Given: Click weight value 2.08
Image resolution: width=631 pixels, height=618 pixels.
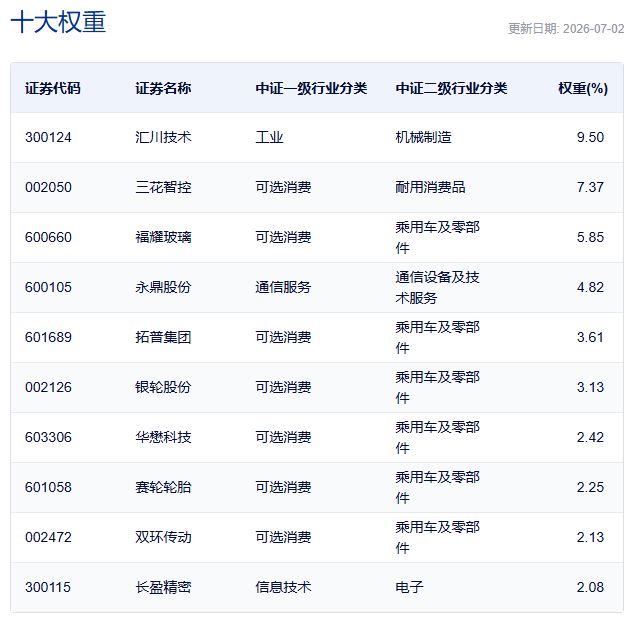Looking at the screenshot, I should (590, 587).
